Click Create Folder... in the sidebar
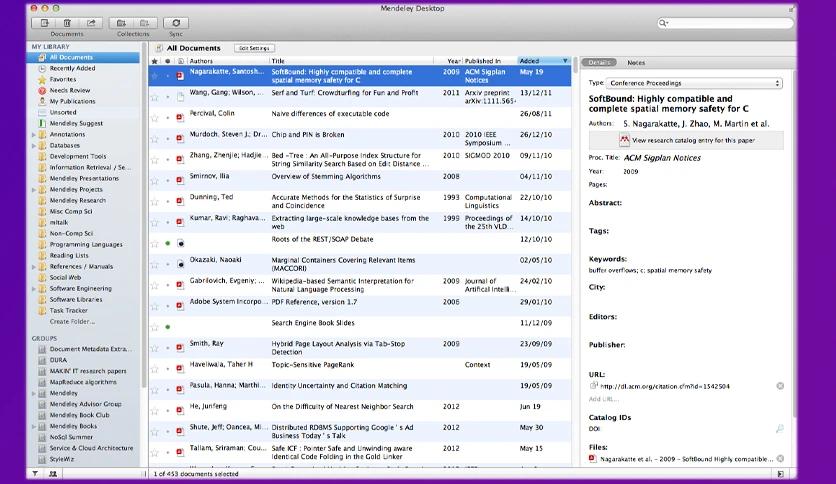The image size is (836, 484). tap(72, 321)
